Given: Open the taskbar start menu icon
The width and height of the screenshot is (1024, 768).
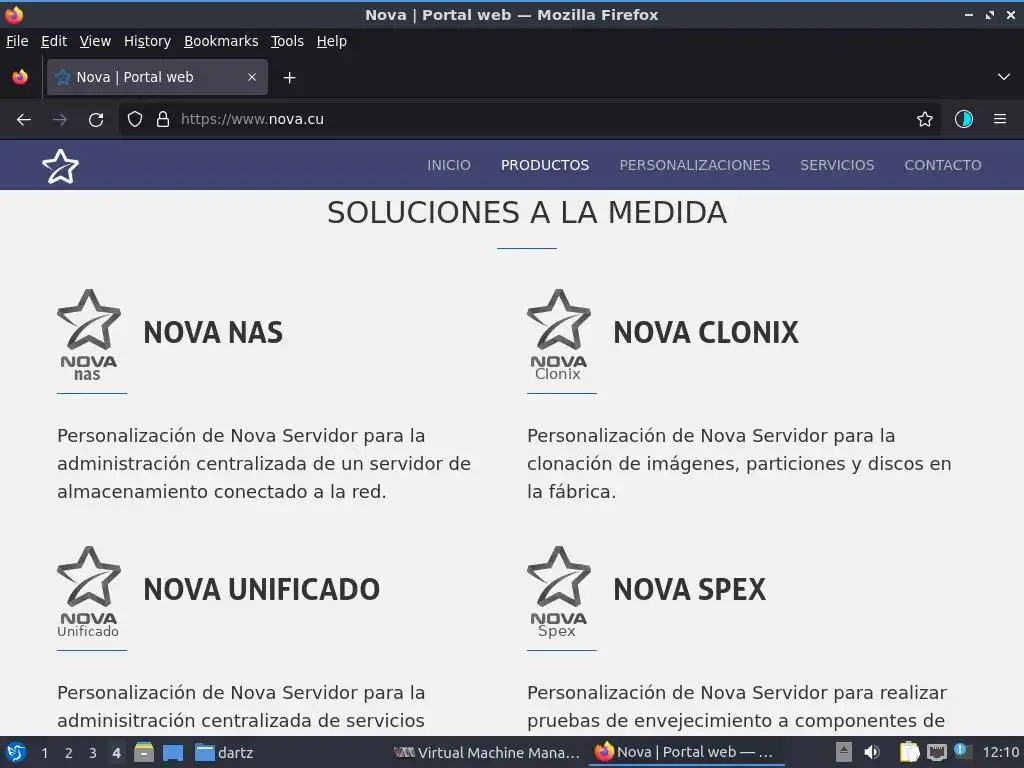Looking at the screenshot, I should 16,752.
